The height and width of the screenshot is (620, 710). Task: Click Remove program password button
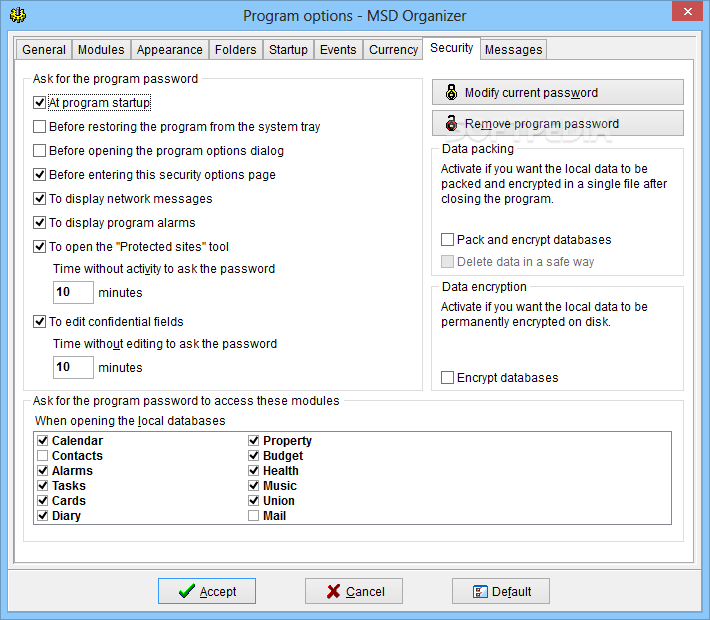click(558, 123)
